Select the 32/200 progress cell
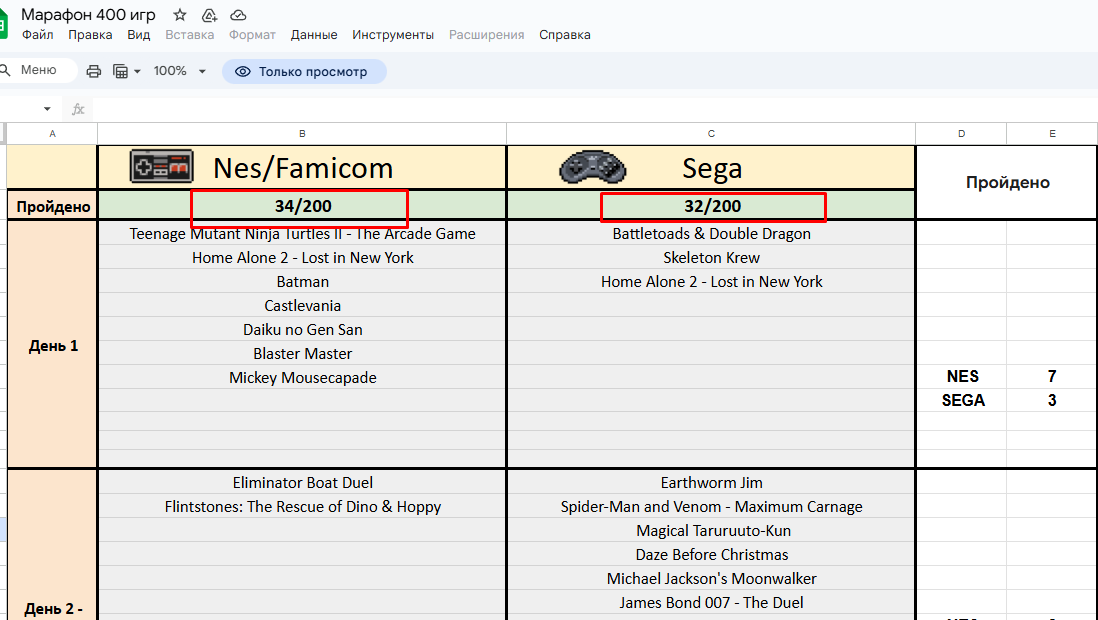1098x620 pixels. (711, 206)
